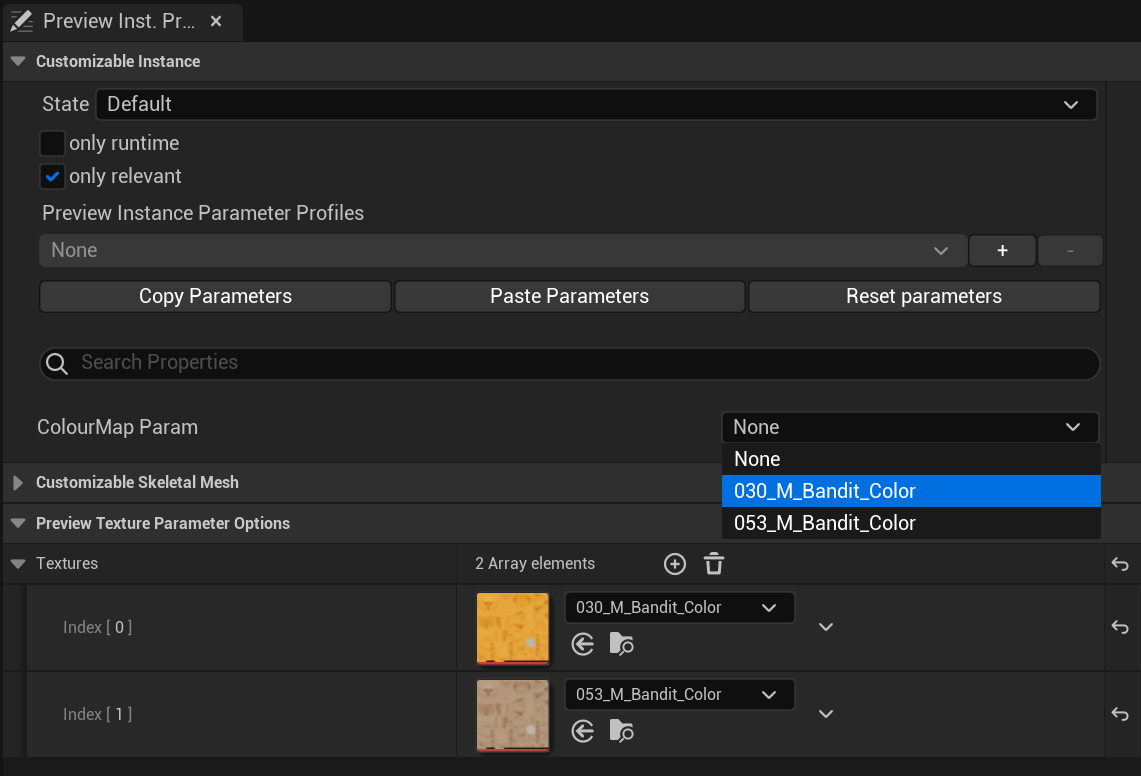Click the Reset parameters button
Viewport: 1141px width, 776px height.
(923, 296)
